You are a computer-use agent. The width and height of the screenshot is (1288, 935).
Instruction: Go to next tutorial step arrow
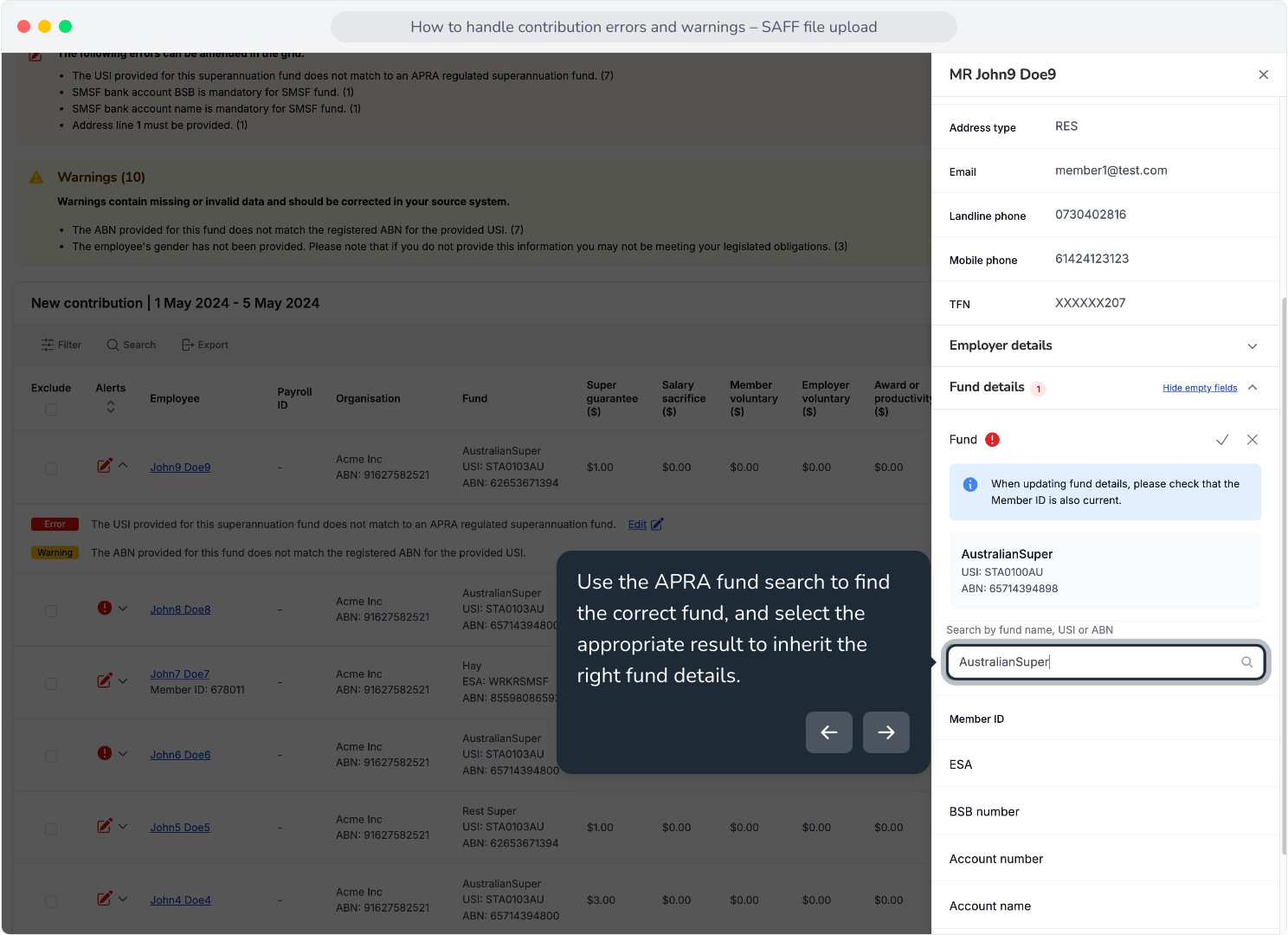tap(886, 732)
